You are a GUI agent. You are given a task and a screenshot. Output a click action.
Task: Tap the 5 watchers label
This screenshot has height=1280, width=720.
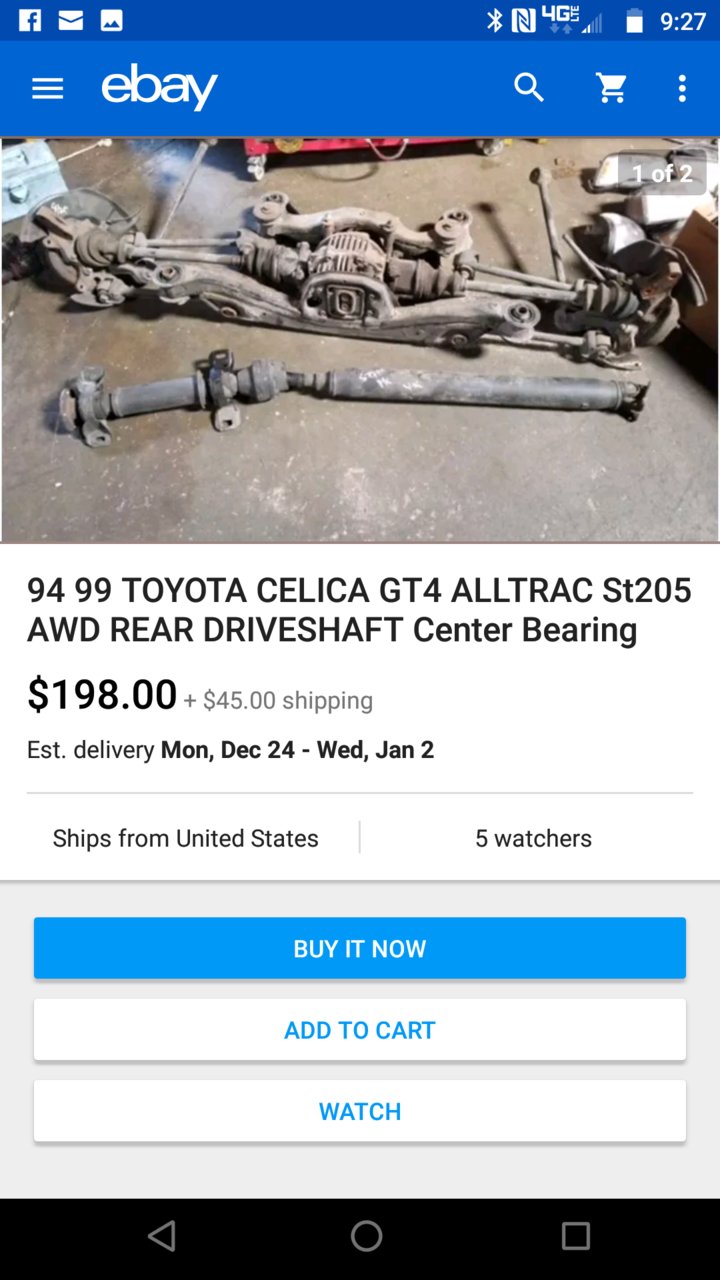tap(533, 838)
